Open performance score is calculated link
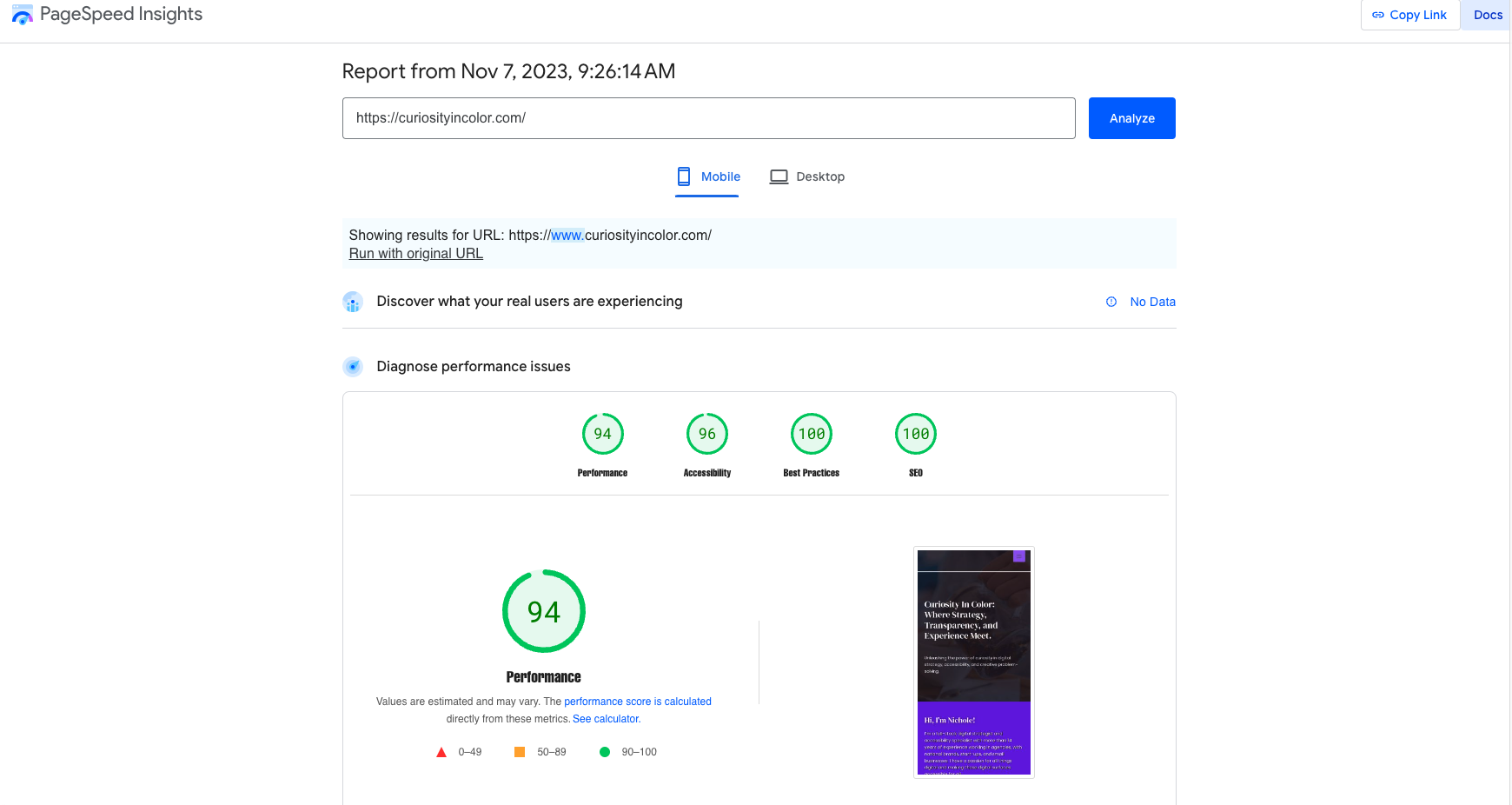 [x=638, y=702]
